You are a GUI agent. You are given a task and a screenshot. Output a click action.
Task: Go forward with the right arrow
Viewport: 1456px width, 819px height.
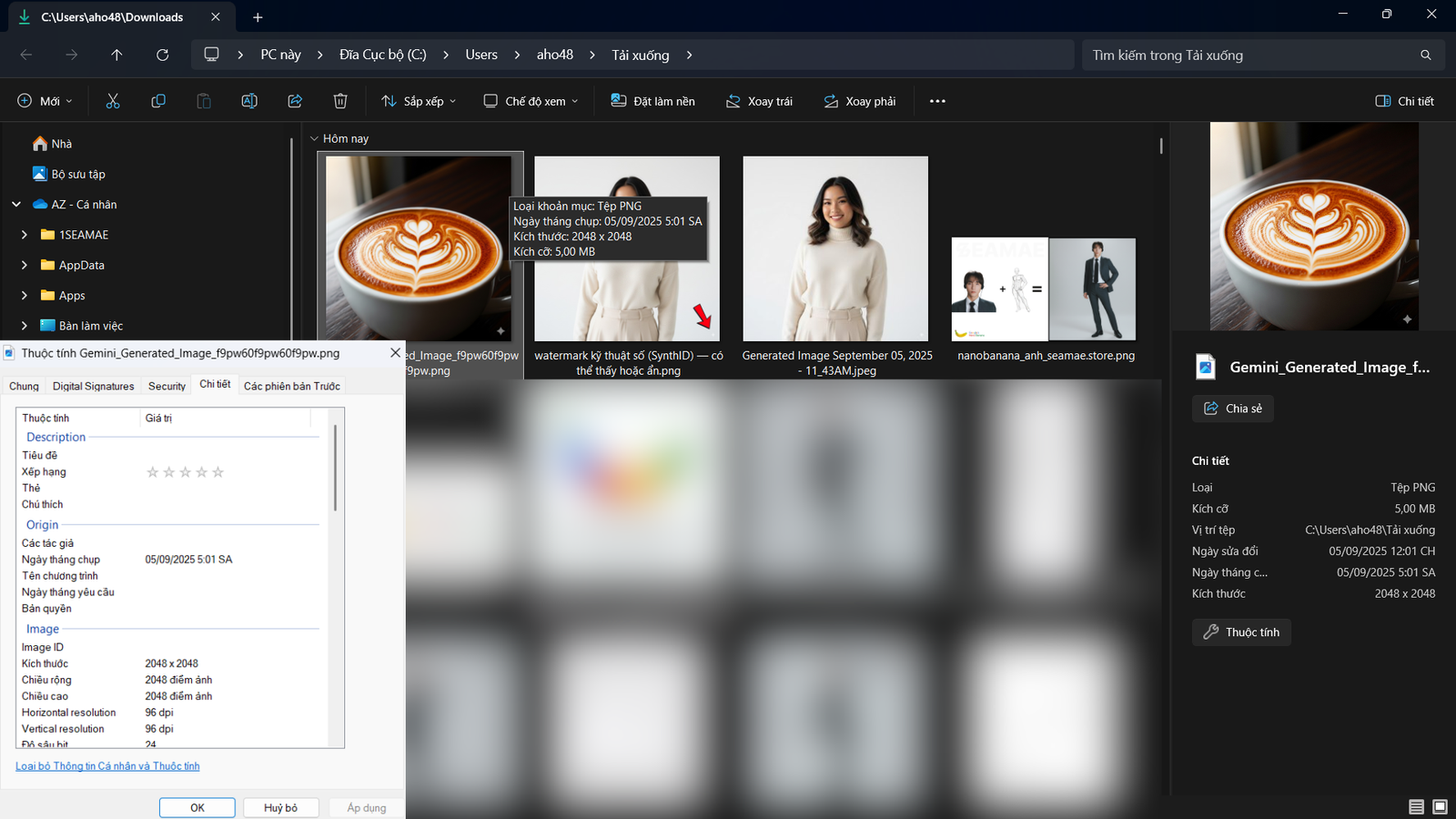pyautogui.click(x=71, y=55)
